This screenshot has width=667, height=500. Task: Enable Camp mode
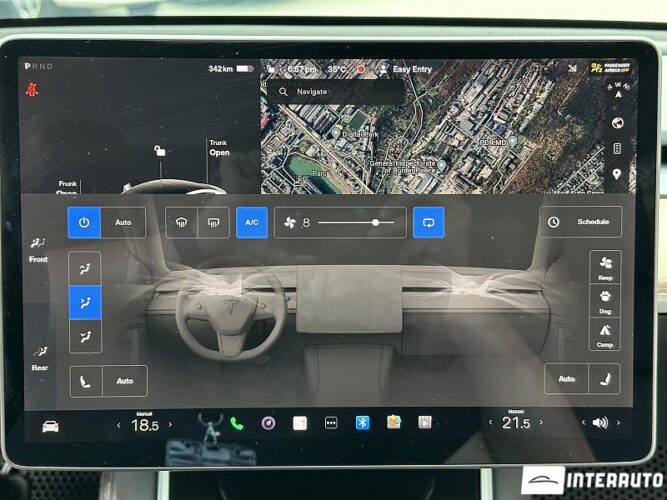tap(605, 334)
